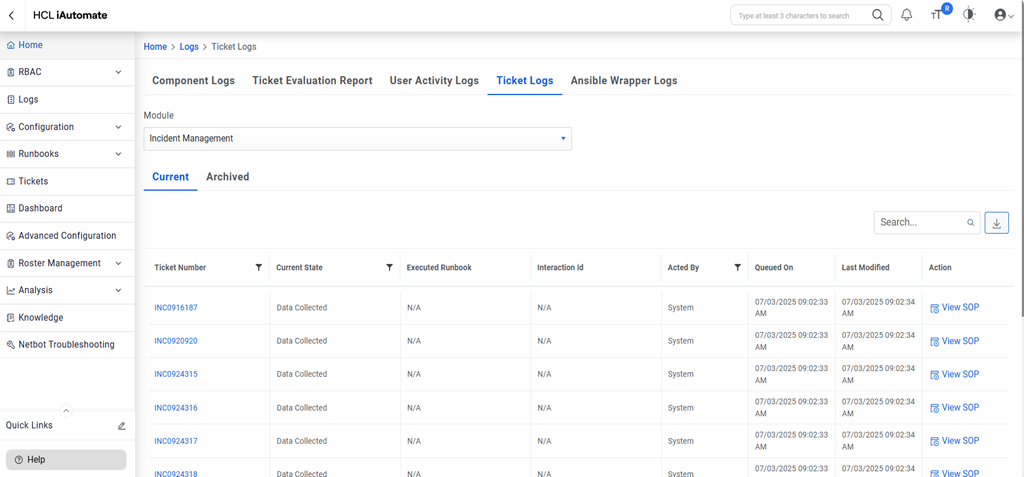This screenshot has width=1024, height=477.
Task: Open the user profile account menu
Action: [x=1003, y=15]
